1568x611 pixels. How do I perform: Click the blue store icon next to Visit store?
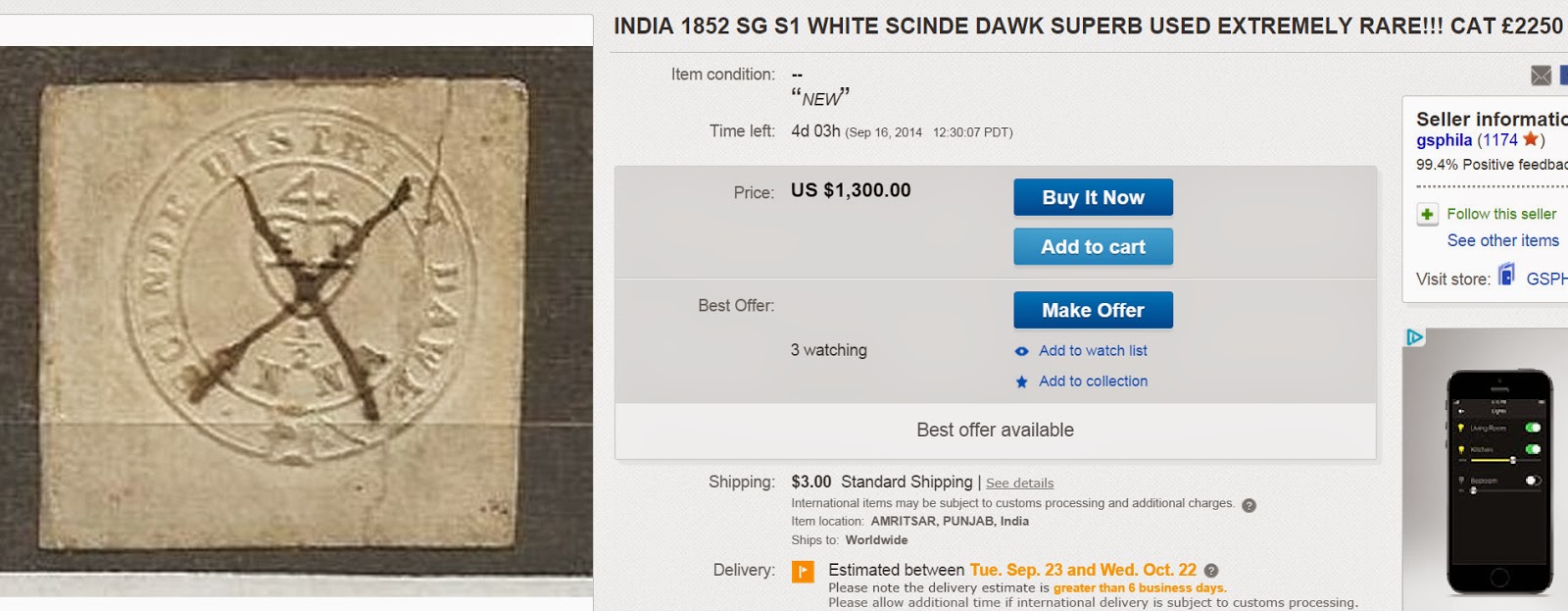[x=1506, y=273]
